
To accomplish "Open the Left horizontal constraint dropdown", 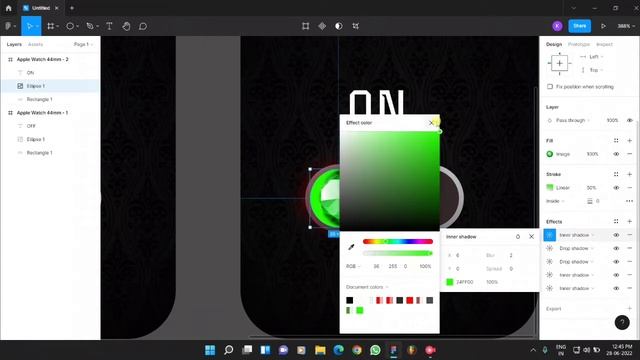I will tap(596, 57).
